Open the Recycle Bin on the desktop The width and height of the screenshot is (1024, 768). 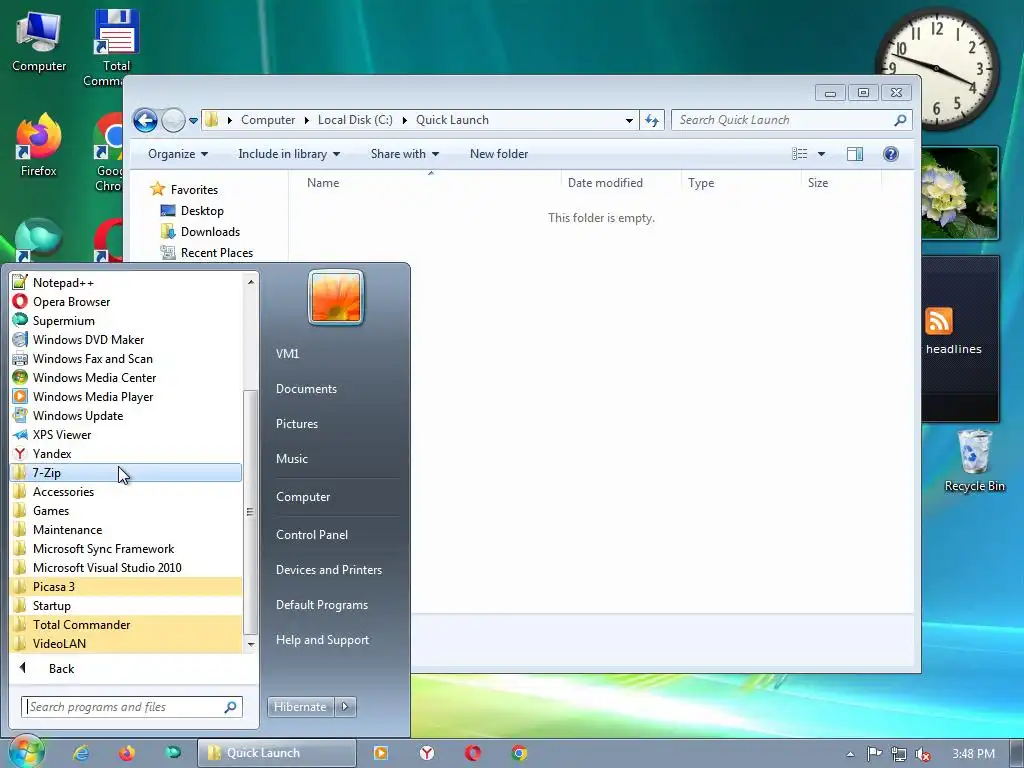(x=974, y=461)
